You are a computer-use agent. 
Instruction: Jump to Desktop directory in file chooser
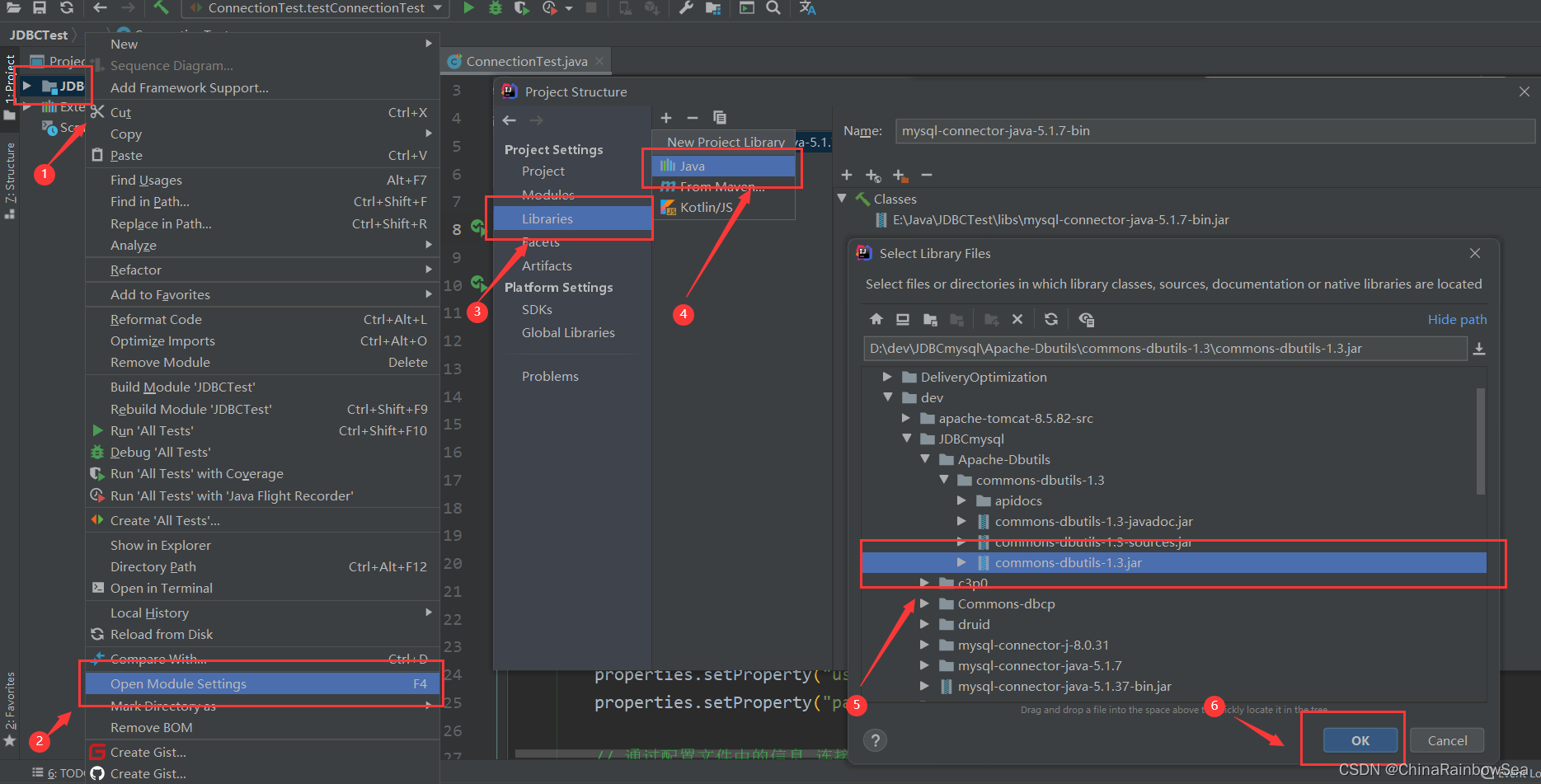pos(903,320)
